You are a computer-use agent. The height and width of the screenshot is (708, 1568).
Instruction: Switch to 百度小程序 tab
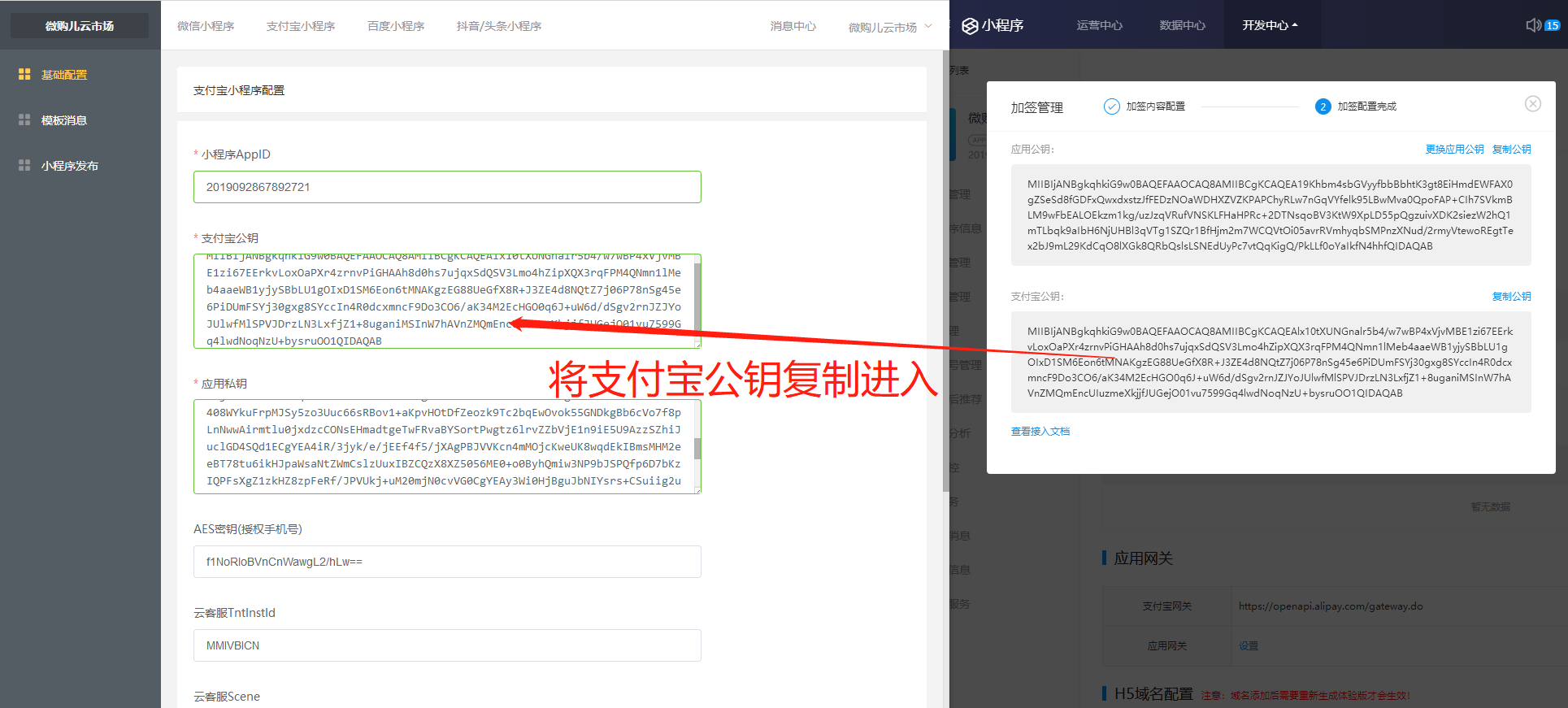pos(396,26)
